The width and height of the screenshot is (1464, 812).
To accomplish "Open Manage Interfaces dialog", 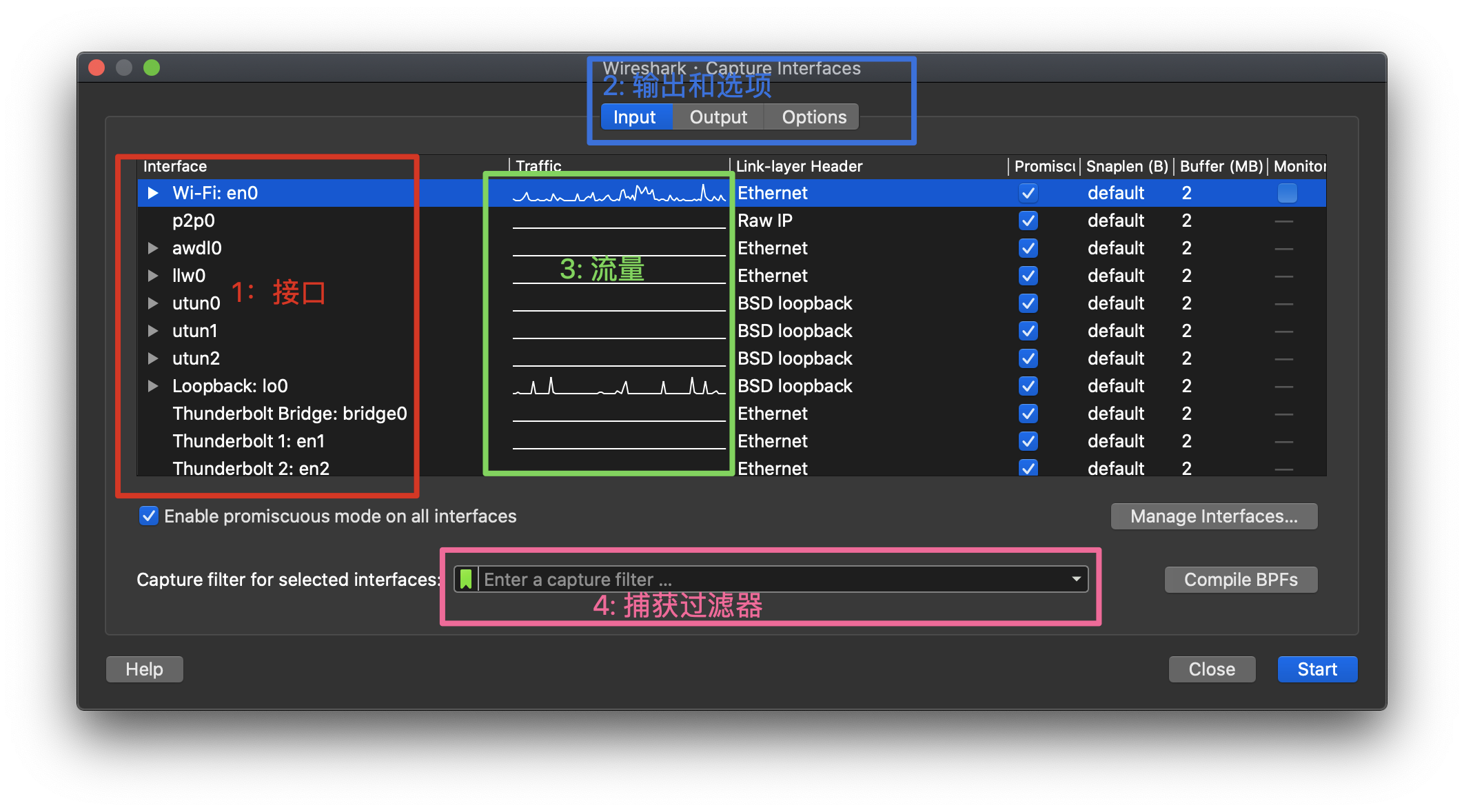I will pos(1214,516).
